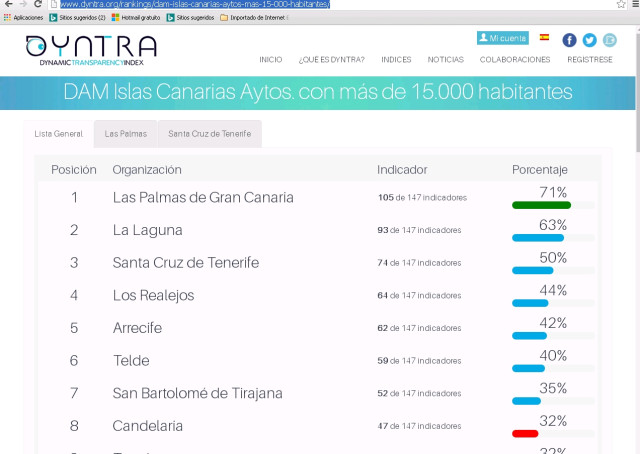The width and height of the screenshot is (640, 454).
Task: Open San Bartolomé de Tirajana entry
Action: coord(198,393)
